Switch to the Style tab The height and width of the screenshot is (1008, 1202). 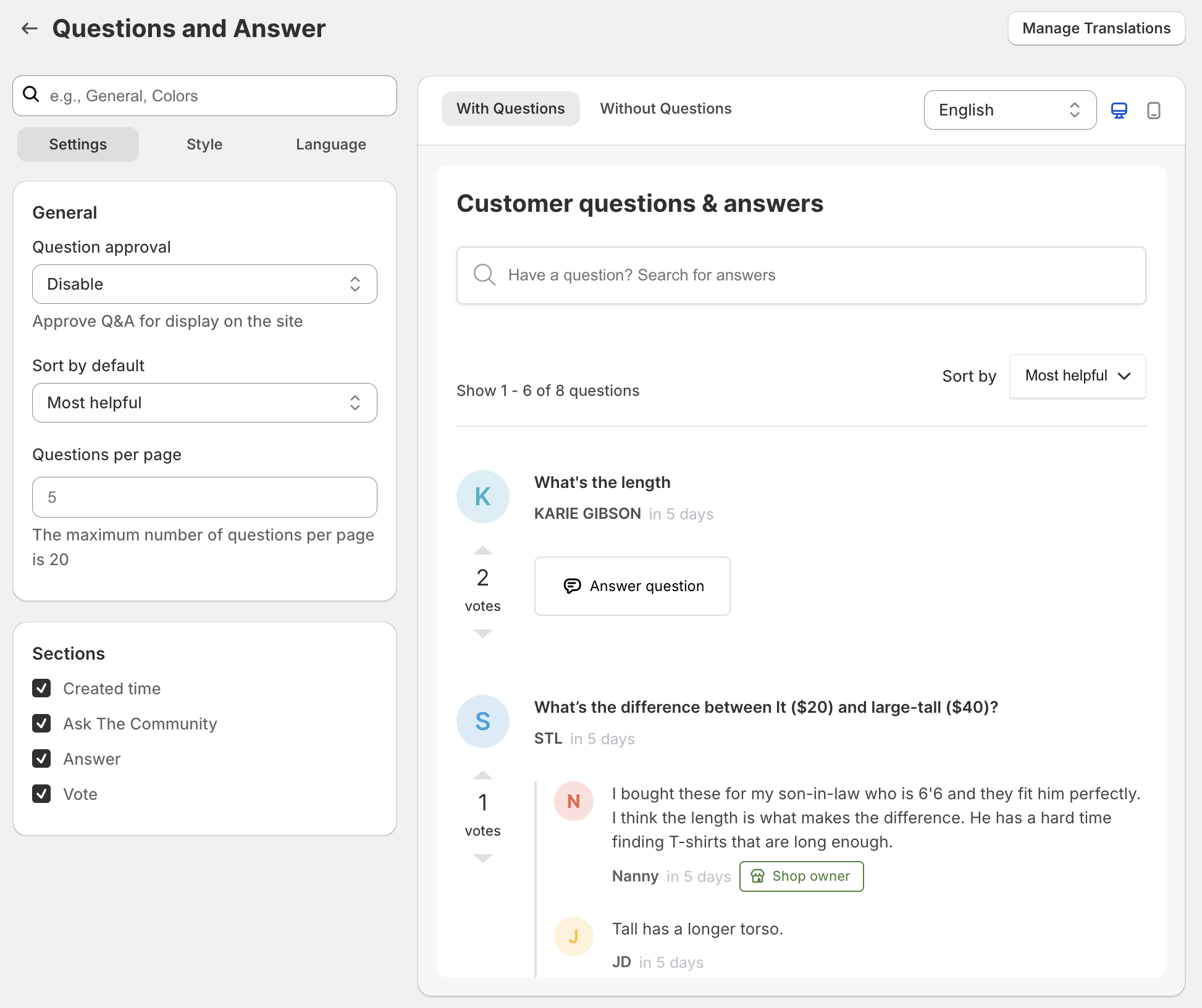[x=204, y=145]
